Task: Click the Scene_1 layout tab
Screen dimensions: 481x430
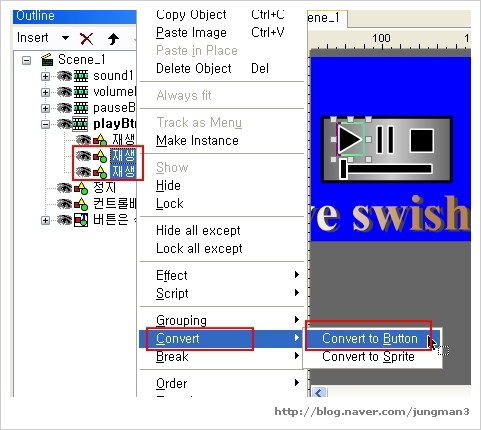Action: (327, 18)
